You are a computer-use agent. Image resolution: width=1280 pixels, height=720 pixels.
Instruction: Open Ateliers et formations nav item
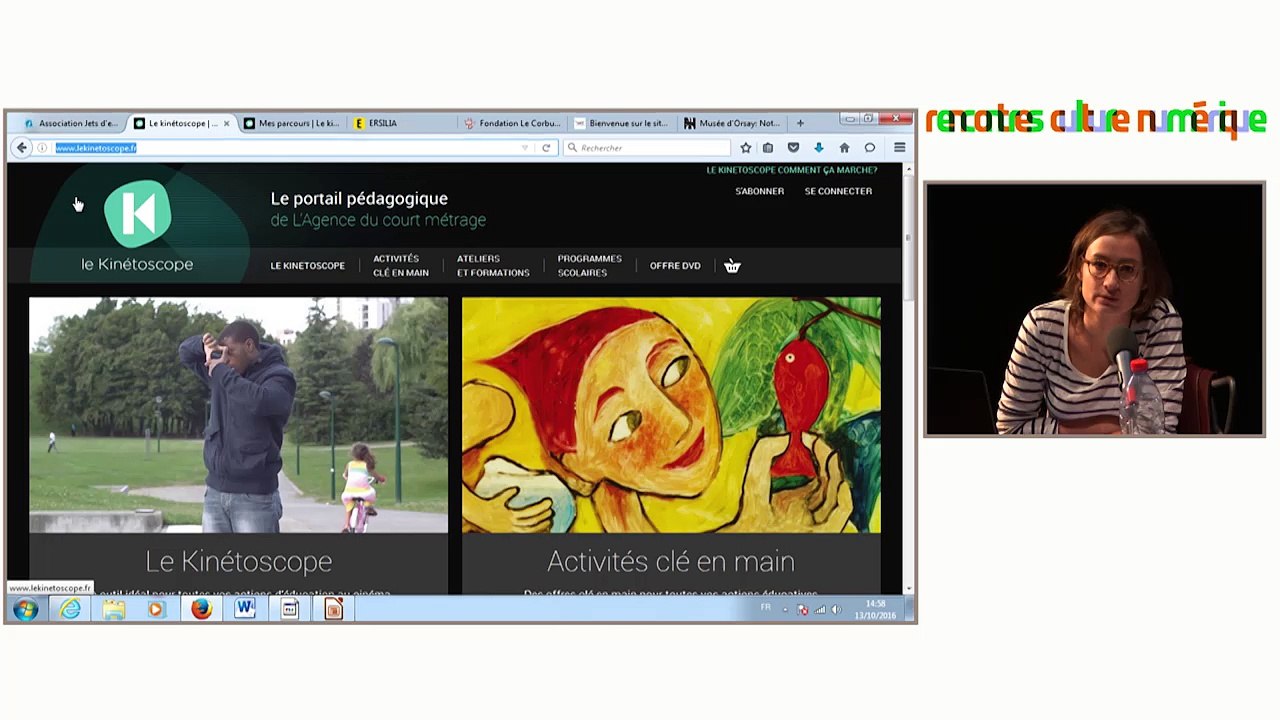tap(493, 266)
